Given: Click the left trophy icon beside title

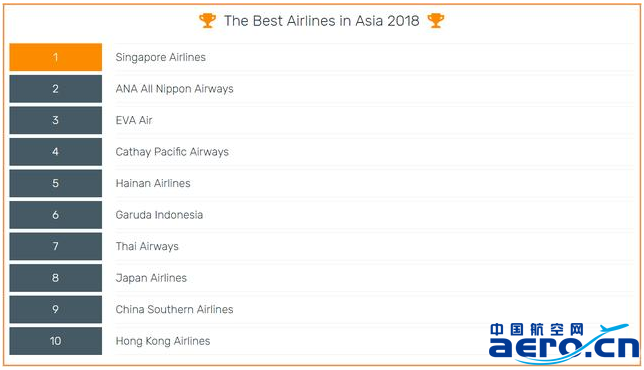Looking at the screenshot, I should (207, 21).
